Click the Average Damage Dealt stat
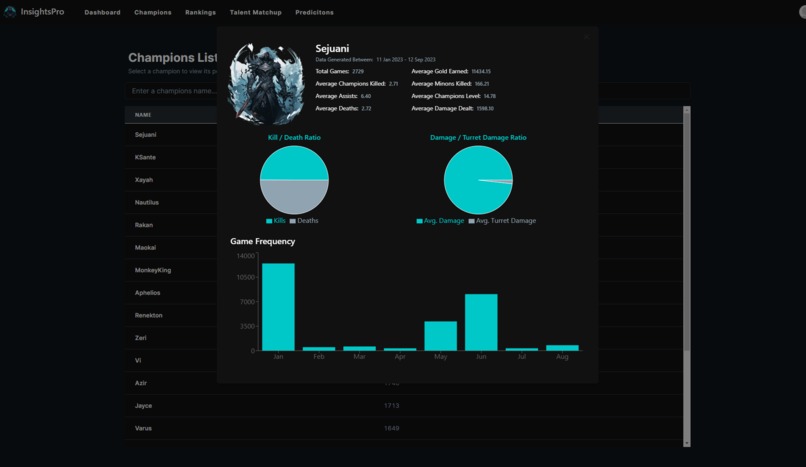 [x=452, y=108]
